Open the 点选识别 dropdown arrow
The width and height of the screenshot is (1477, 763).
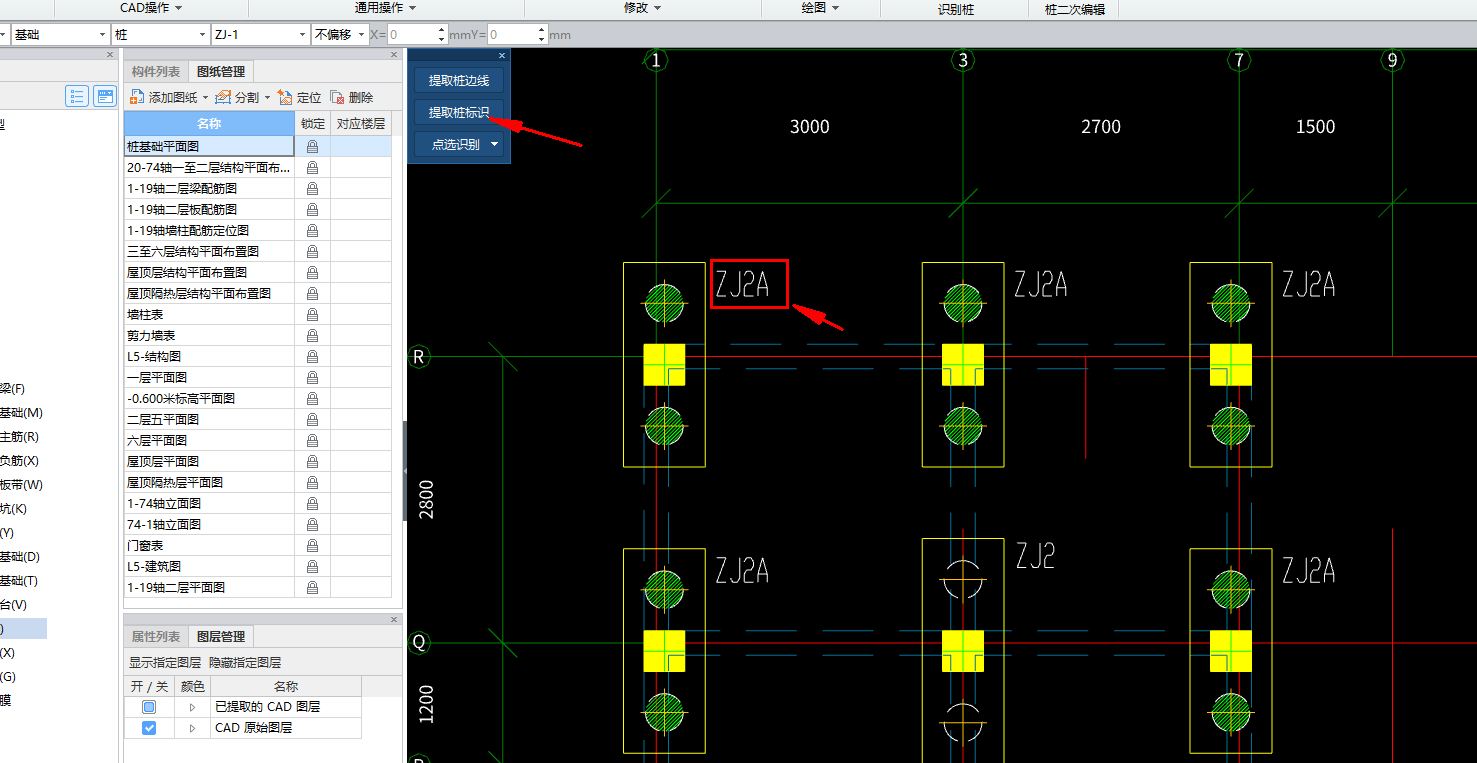coord(496,144)
